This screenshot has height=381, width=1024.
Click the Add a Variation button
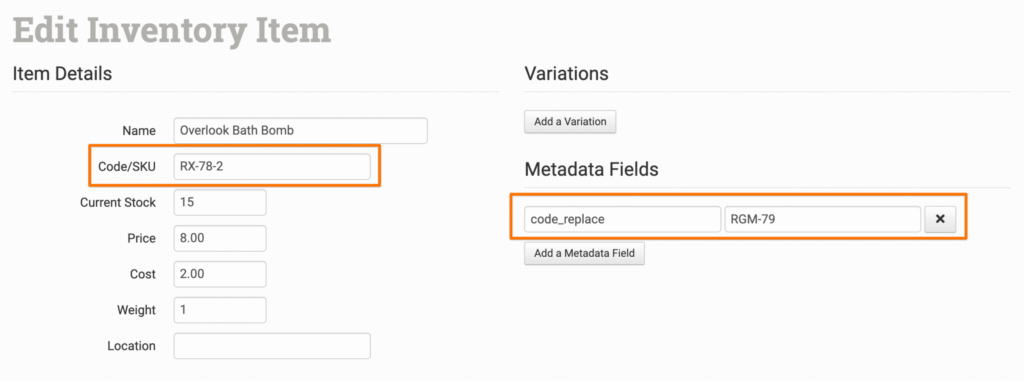(570, 122)
